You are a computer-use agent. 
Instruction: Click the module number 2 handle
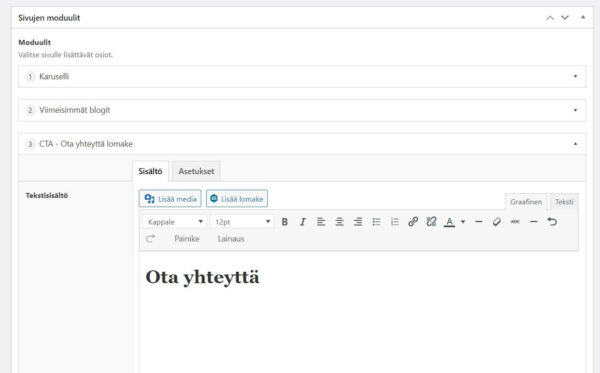coord(30,110)
